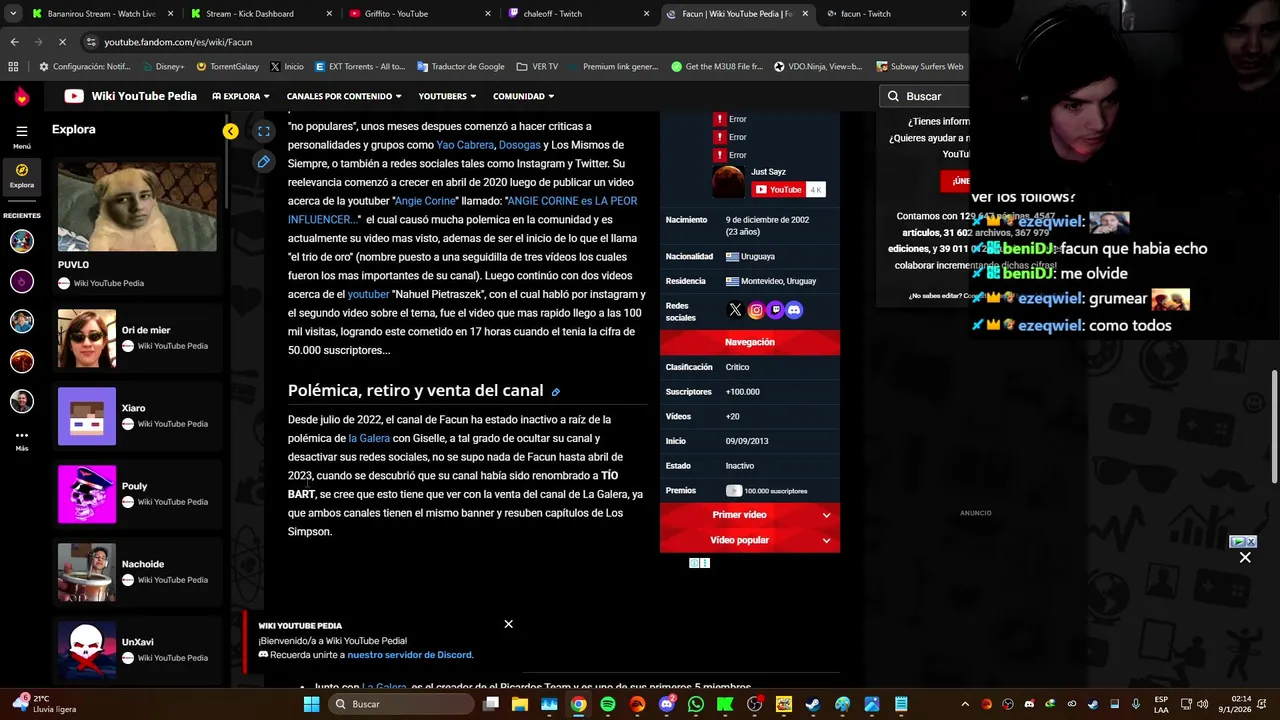Screen dimensions: 1280x720
Task: Stop loading the page in browser
Action: [62, 42]
